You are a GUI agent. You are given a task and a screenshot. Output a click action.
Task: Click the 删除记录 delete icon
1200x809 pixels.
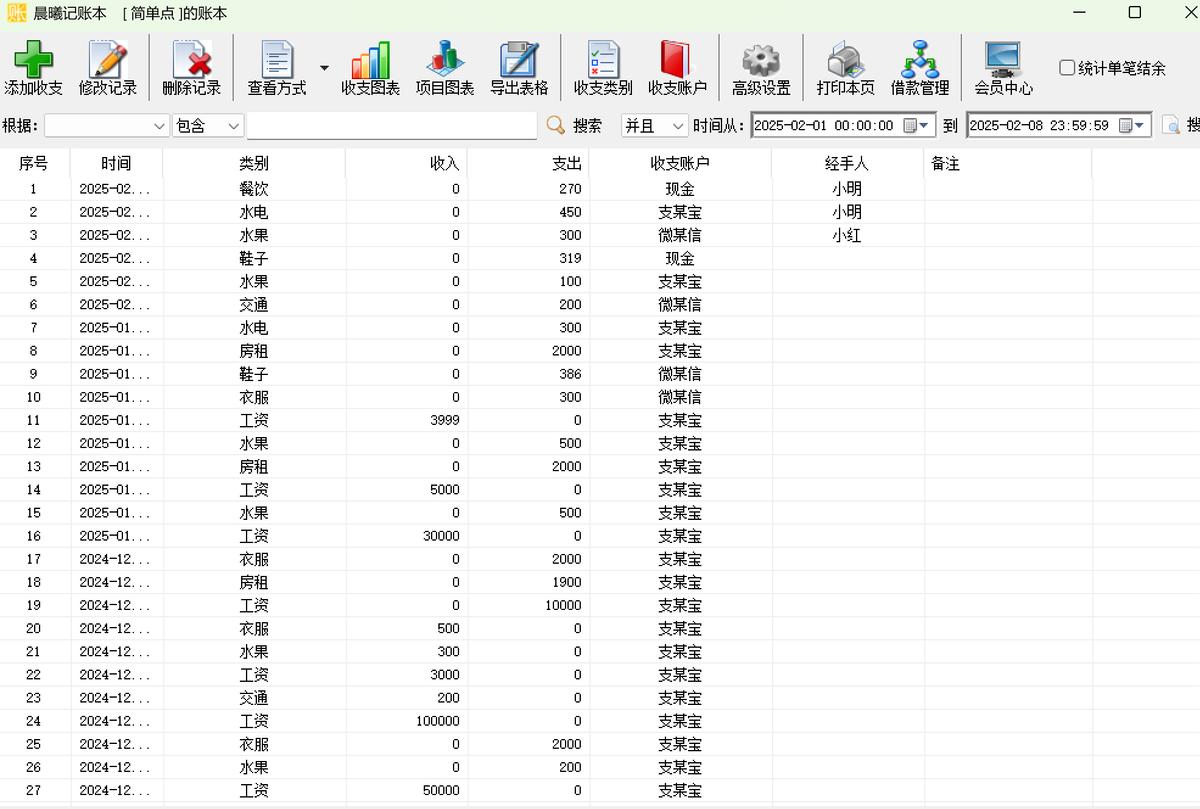point(192,59)
